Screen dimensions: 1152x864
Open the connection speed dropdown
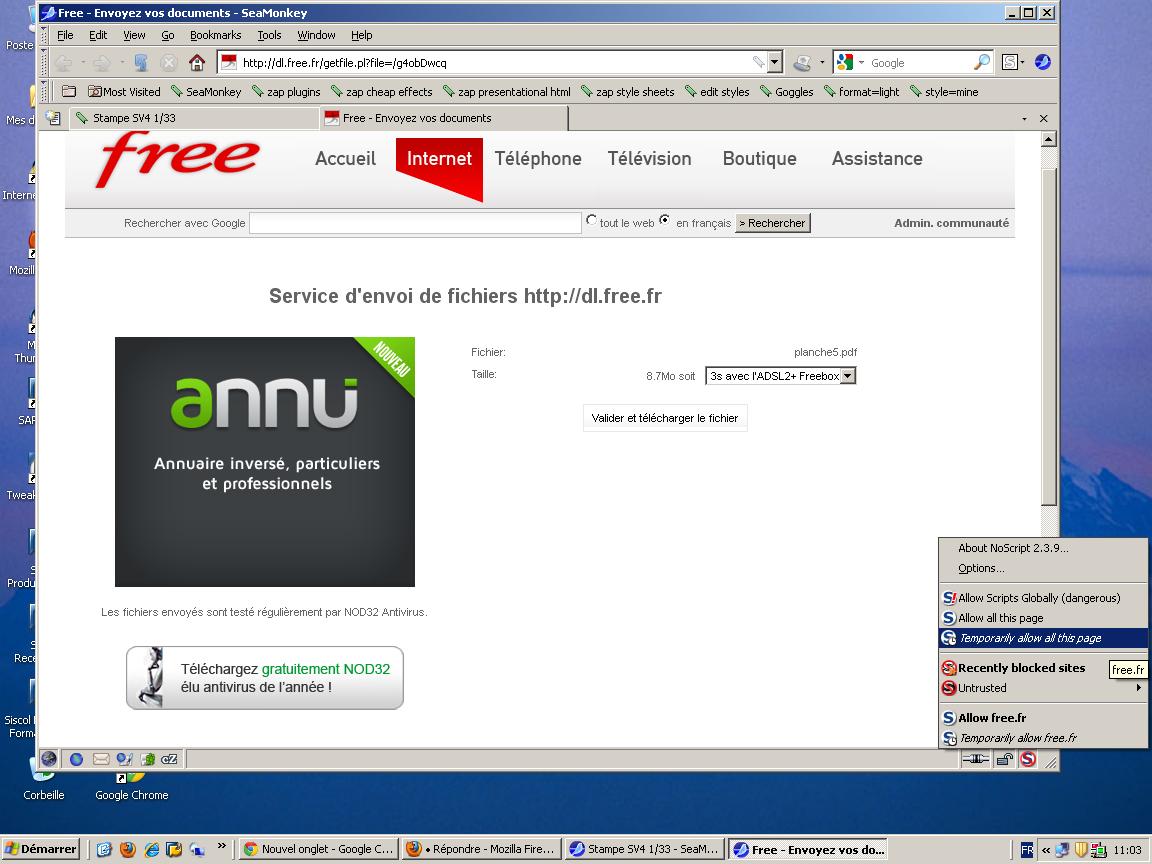point(848,376)
